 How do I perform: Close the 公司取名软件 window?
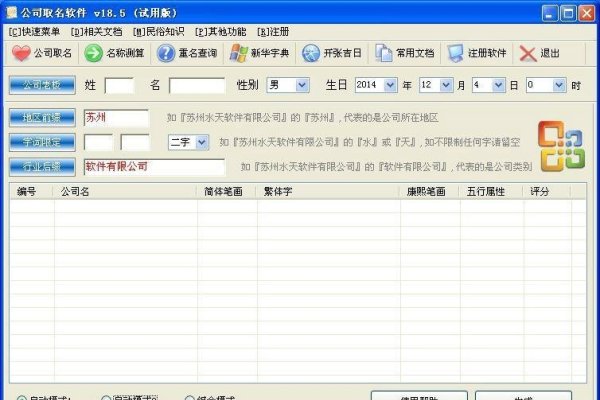click(587, 13)
